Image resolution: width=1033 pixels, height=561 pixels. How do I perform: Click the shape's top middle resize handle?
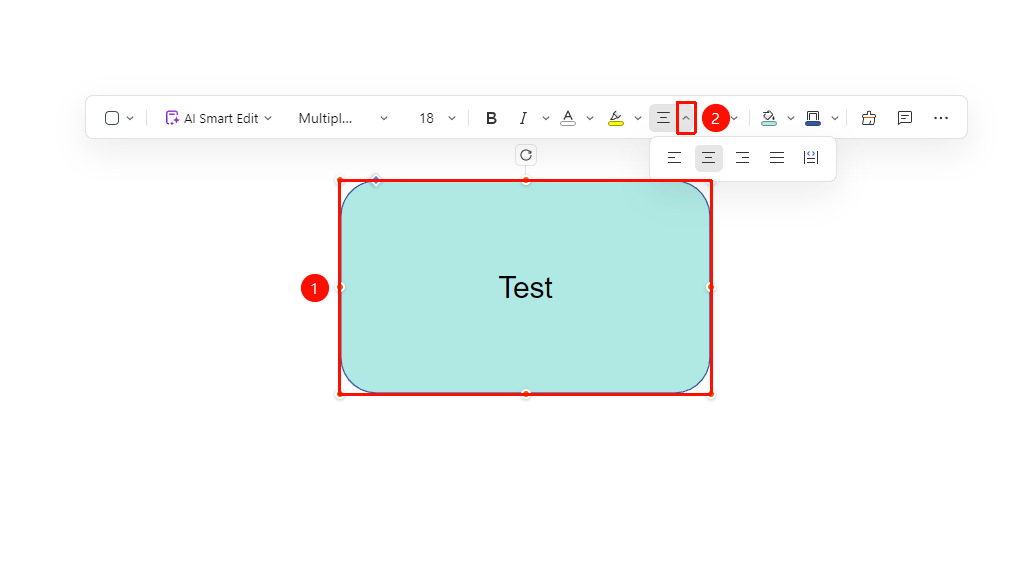pyautogui.click(x=526, y=180)
